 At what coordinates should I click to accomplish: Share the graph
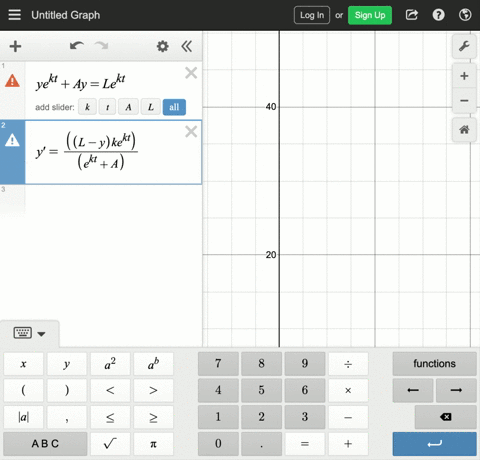[x=412, y=15]
